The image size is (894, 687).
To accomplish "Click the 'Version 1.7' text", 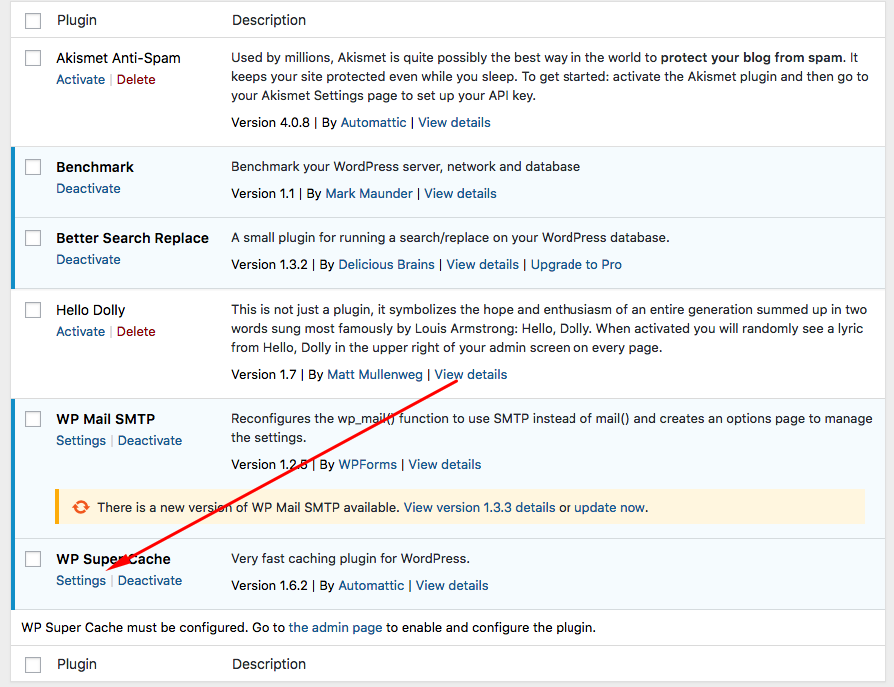I will pyautogui.click(x=264, y=375).
